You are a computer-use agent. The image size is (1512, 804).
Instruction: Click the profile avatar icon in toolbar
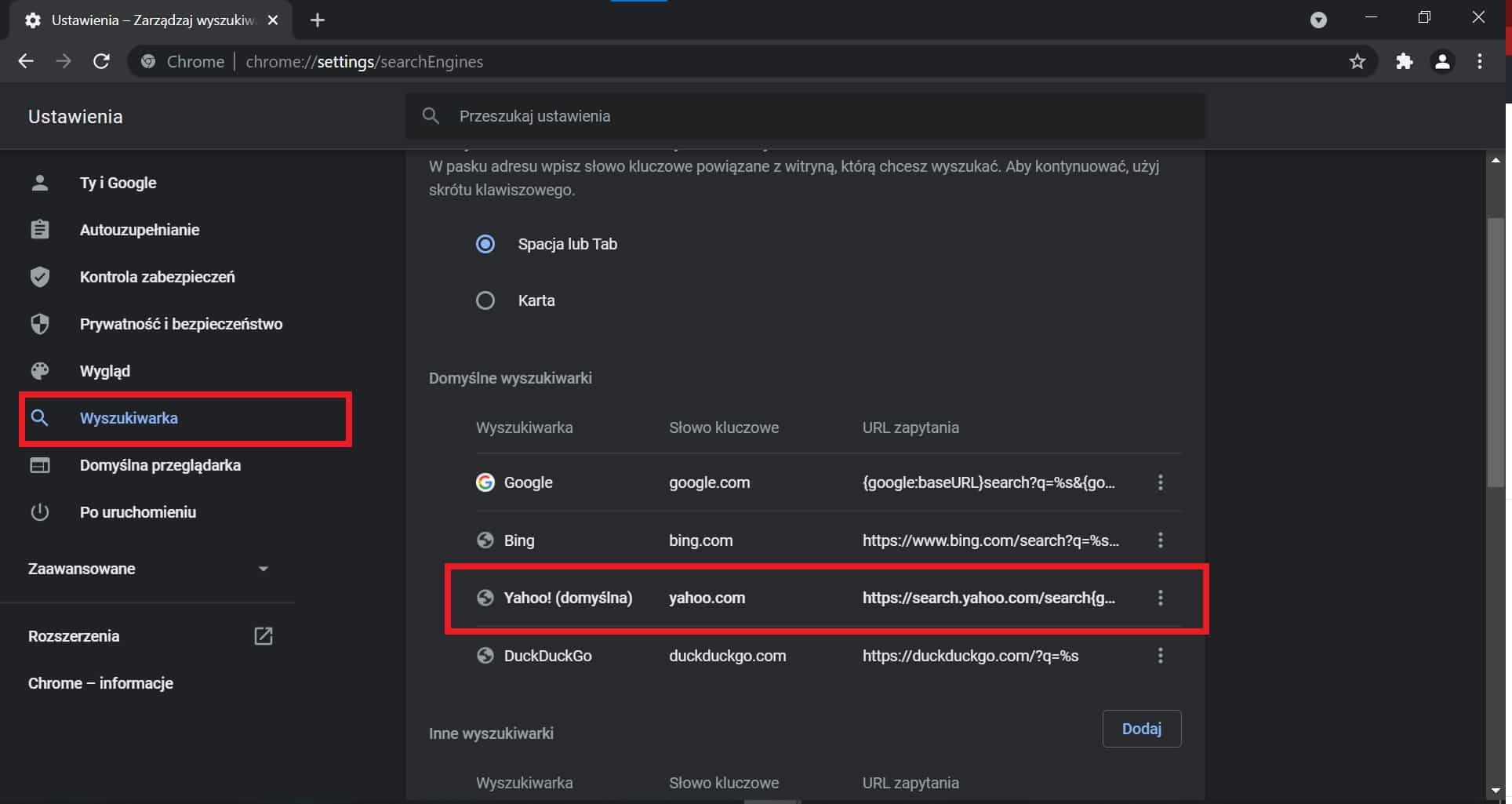(1443, 61)
